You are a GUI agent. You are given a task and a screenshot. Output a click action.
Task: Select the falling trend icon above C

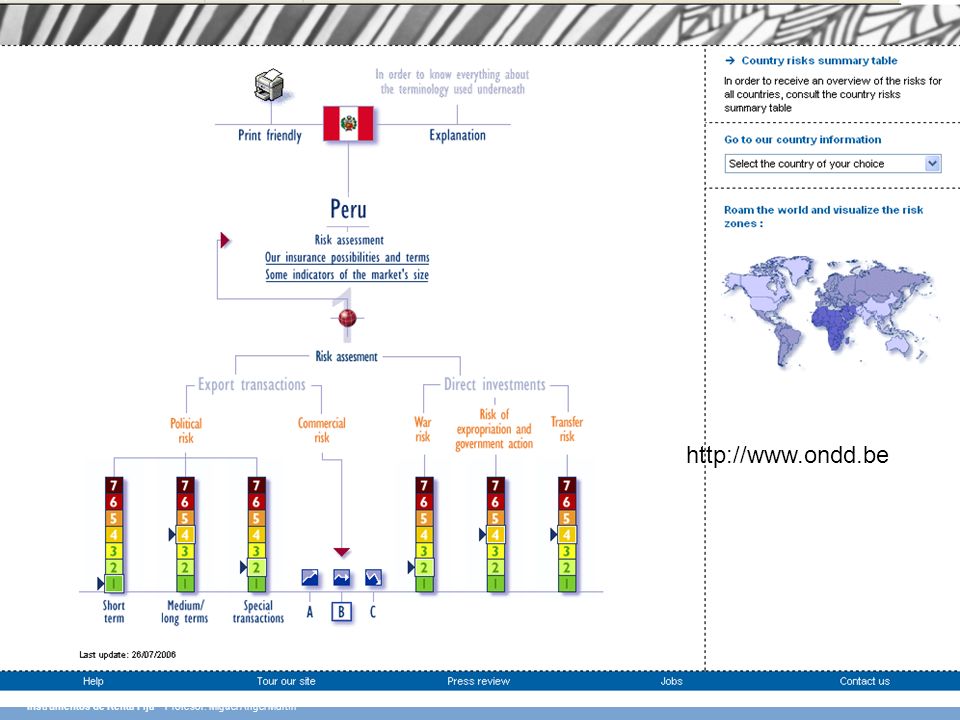pyautogui.click(x=373, y=577)
